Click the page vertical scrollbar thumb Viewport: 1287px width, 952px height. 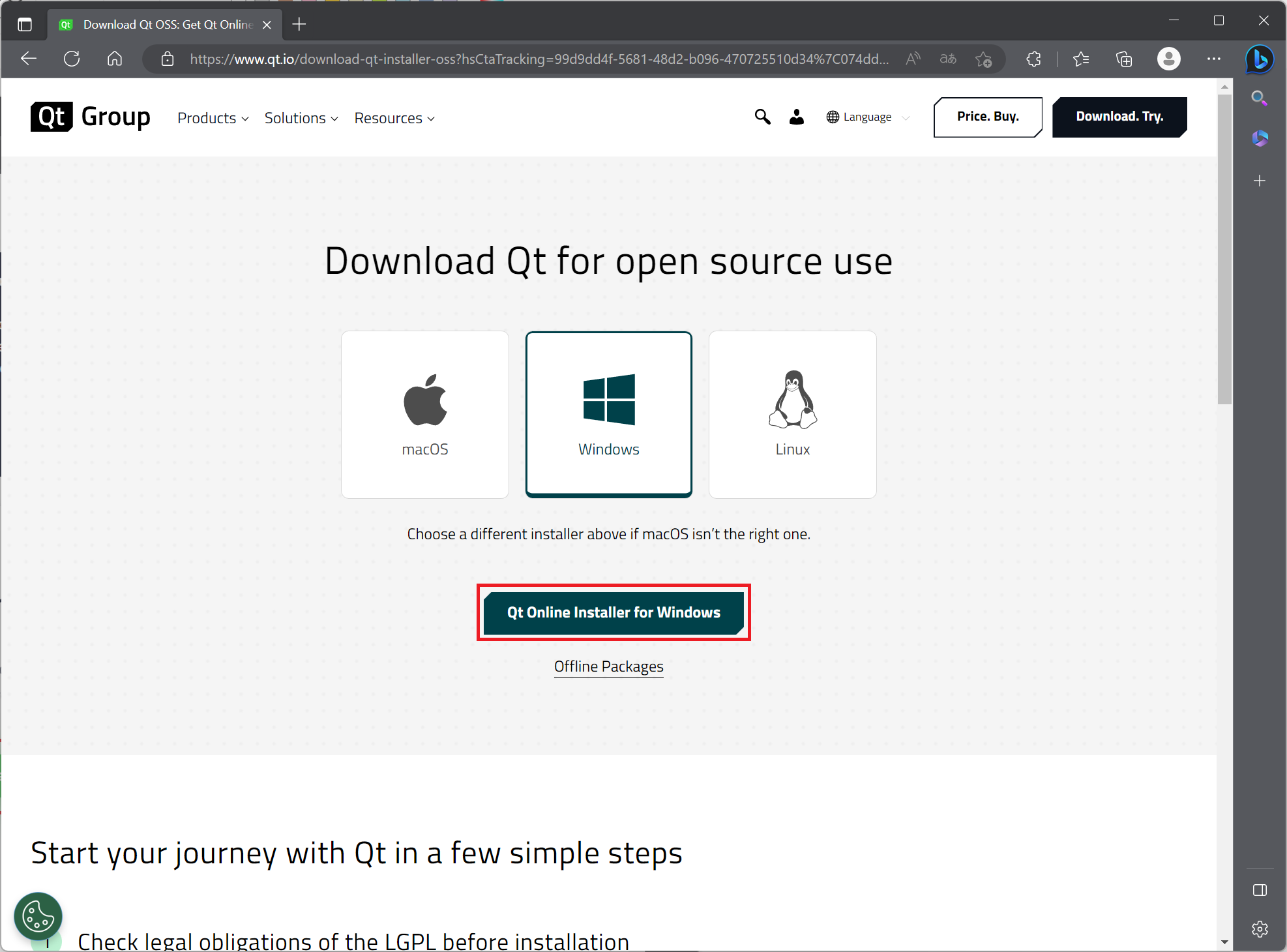pos(1224,248)
